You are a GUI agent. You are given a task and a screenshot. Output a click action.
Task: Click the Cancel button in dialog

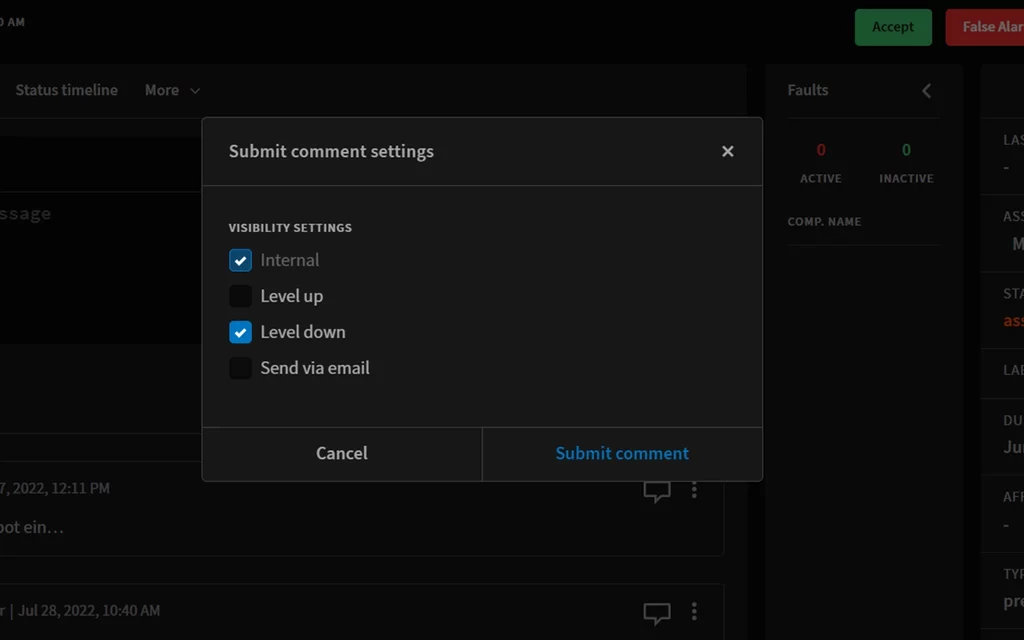click(x=342, y=453)
